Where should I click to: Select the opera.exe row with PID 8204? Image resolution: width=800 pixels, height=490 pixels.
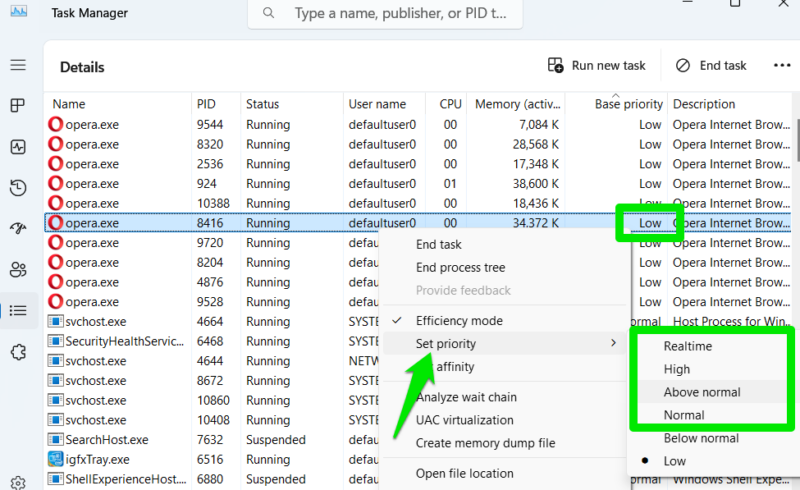point(212,262)
